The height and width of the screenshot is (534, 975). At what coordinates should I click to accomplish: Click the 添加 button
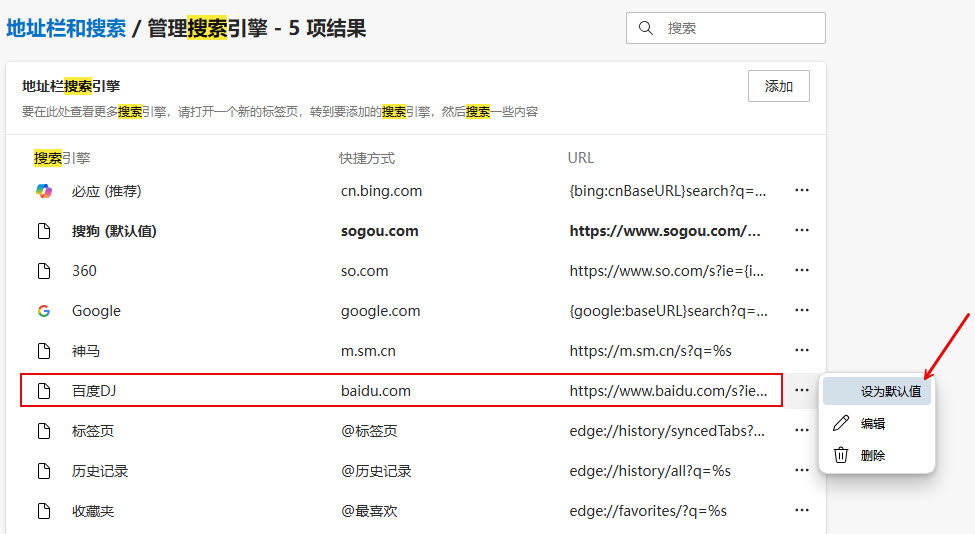pyautogui.click(x=779, y=86)
